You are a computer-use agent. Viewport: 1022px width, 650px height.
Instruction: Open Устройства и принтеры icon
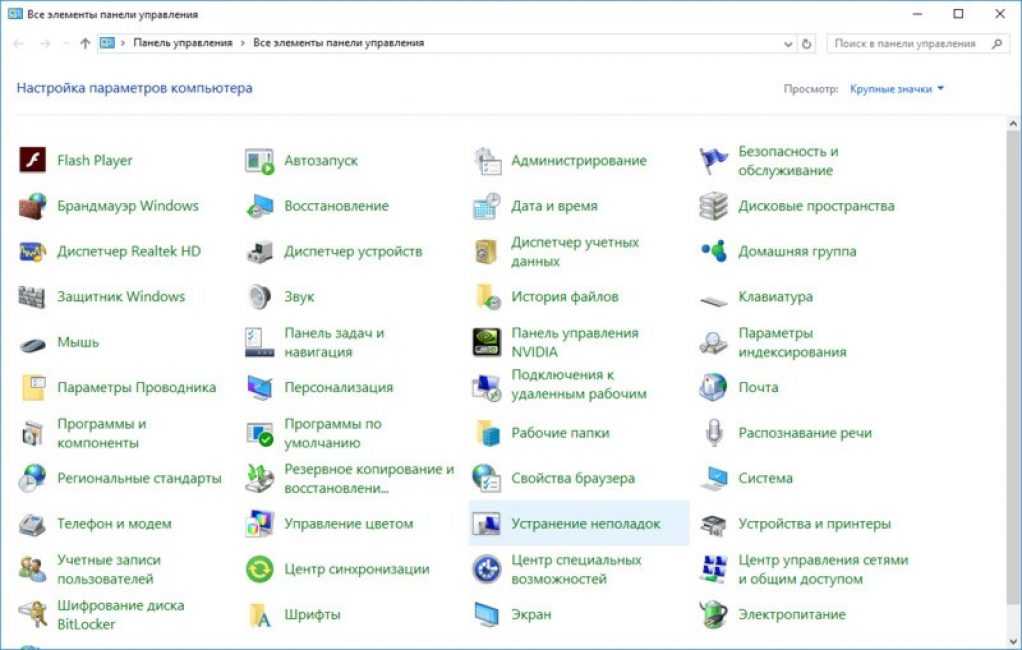[x=713, y=524]
